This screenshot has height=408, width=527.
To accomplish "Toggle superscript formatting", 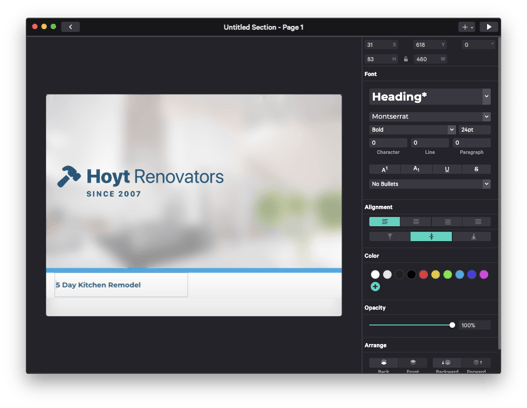I will [384, 169].
